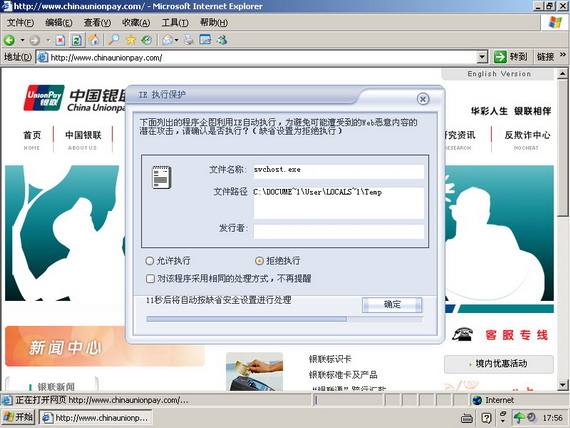Open the 查看(V) menu
This screenshot has width=570, height=428.
[97, 23]
